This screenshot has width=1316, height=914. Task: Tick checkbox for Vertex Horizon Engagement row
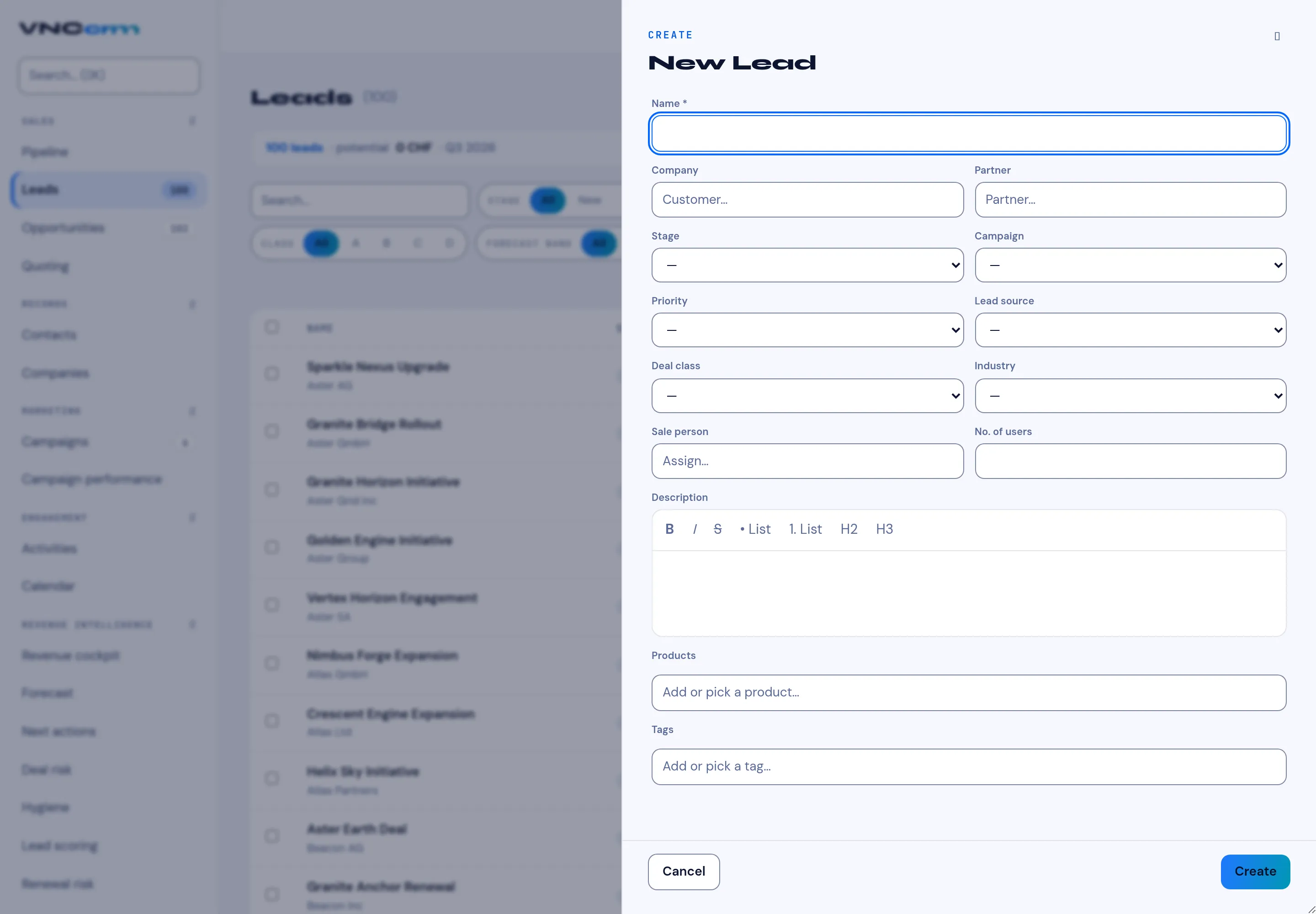[x=272, y=605]
